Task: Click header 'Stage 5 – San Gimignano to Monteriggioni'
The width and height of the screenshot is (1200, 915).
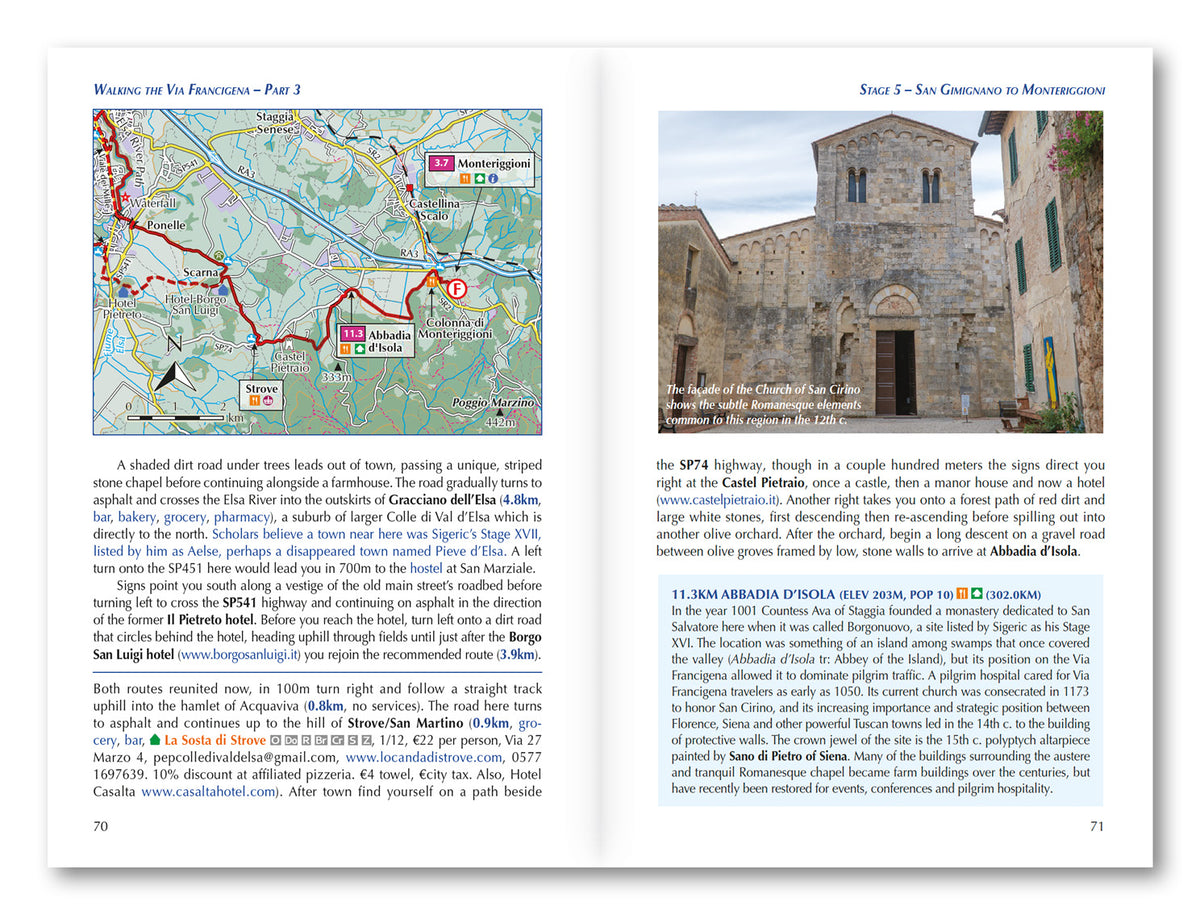Action: tap(982, 90)
